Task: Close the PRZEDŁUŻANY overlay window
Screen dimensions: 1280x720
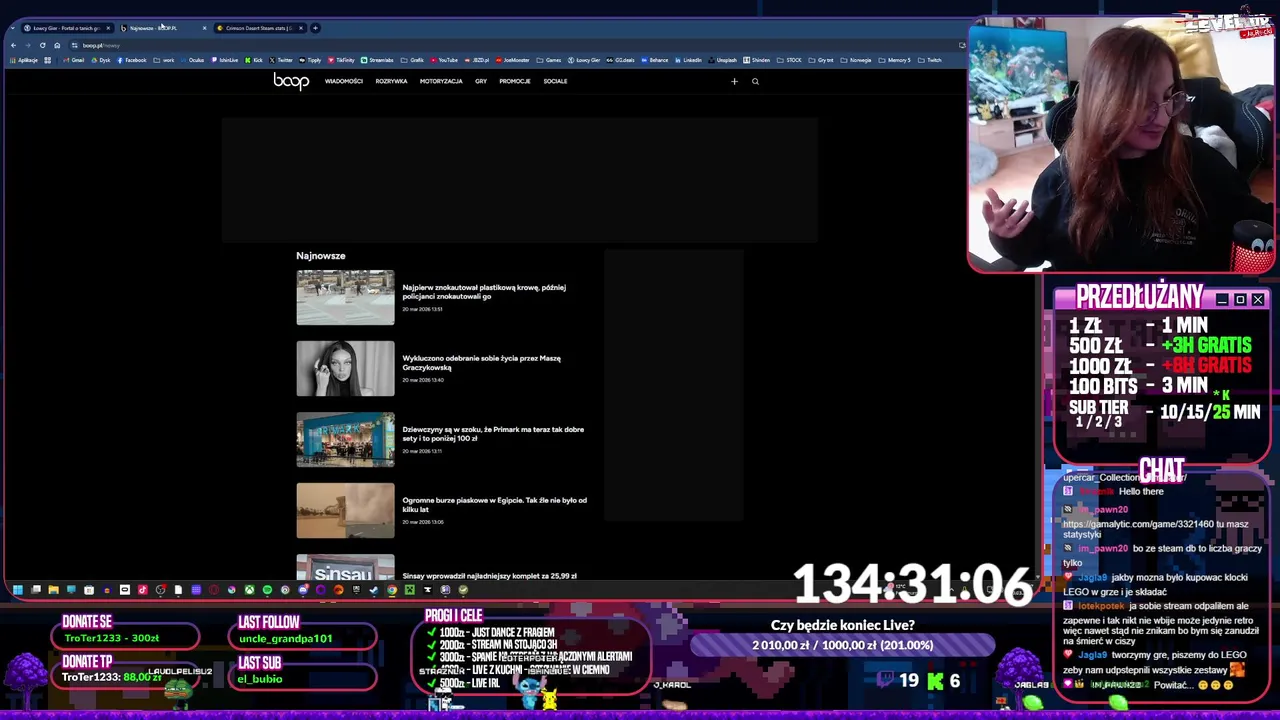Action: click(1258, 299)
